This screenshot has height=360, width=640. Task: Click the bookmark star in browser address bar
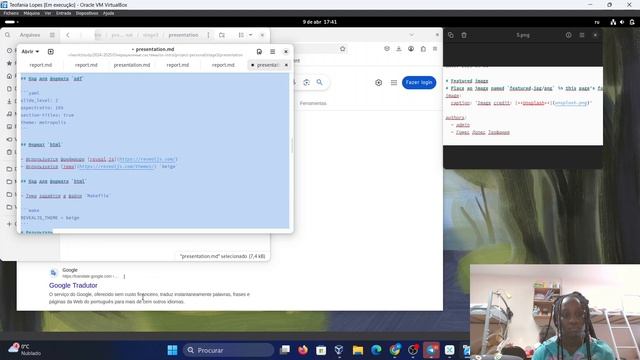[x=342, y=49]
